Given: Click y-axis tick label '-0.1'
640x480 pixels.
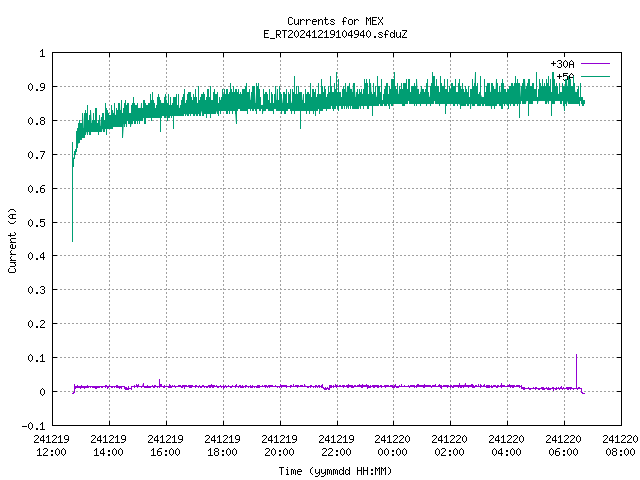Looking at the screenshot, I should click(33, 426).
